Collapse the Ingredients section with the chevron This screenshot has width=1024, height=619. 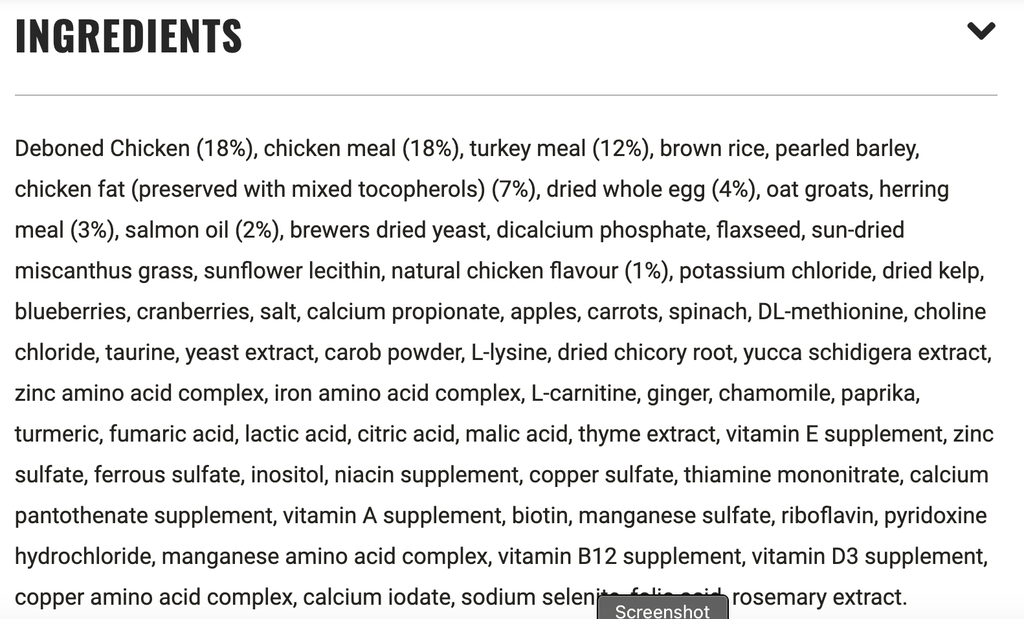click(x=981, y=31)
